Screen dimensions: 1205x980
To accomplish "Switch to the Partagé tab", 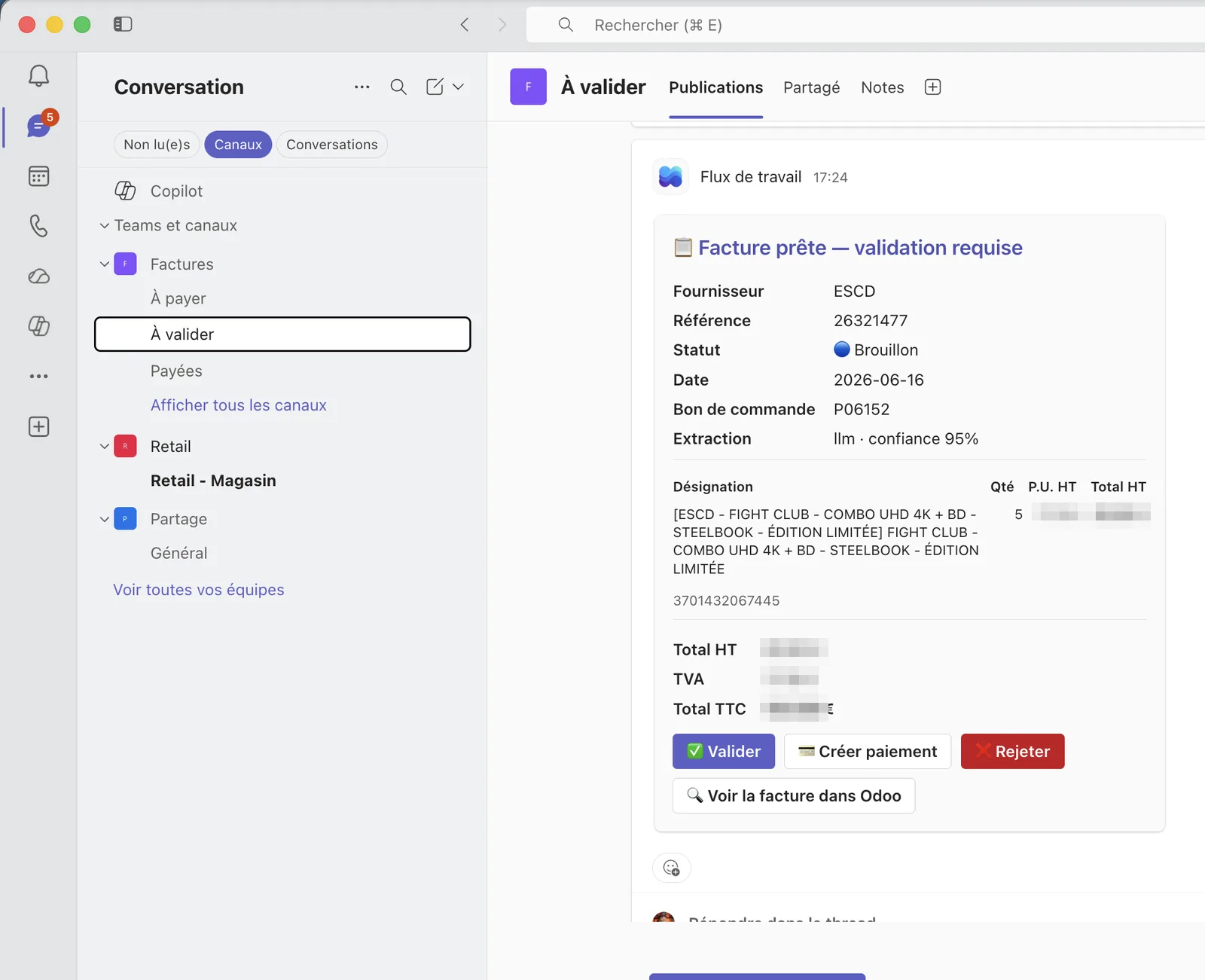I will click(x=811, y=87).
